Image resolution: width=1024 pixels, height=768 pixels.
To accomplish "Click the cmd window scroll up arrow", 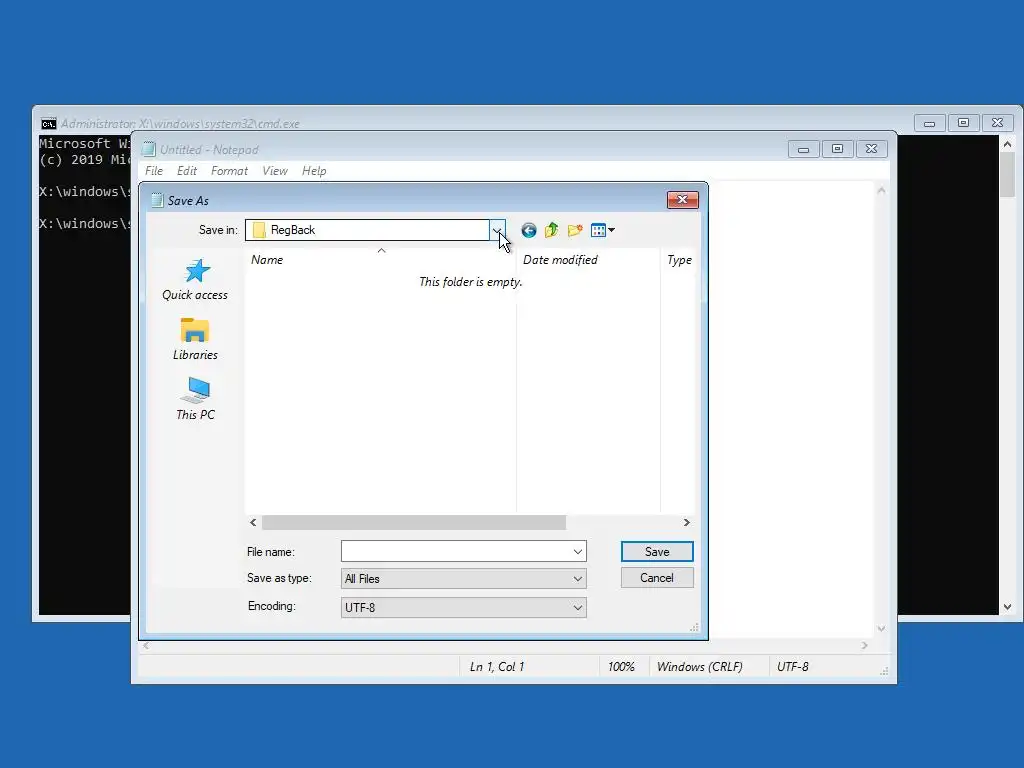I will (x=1008, y=144).
